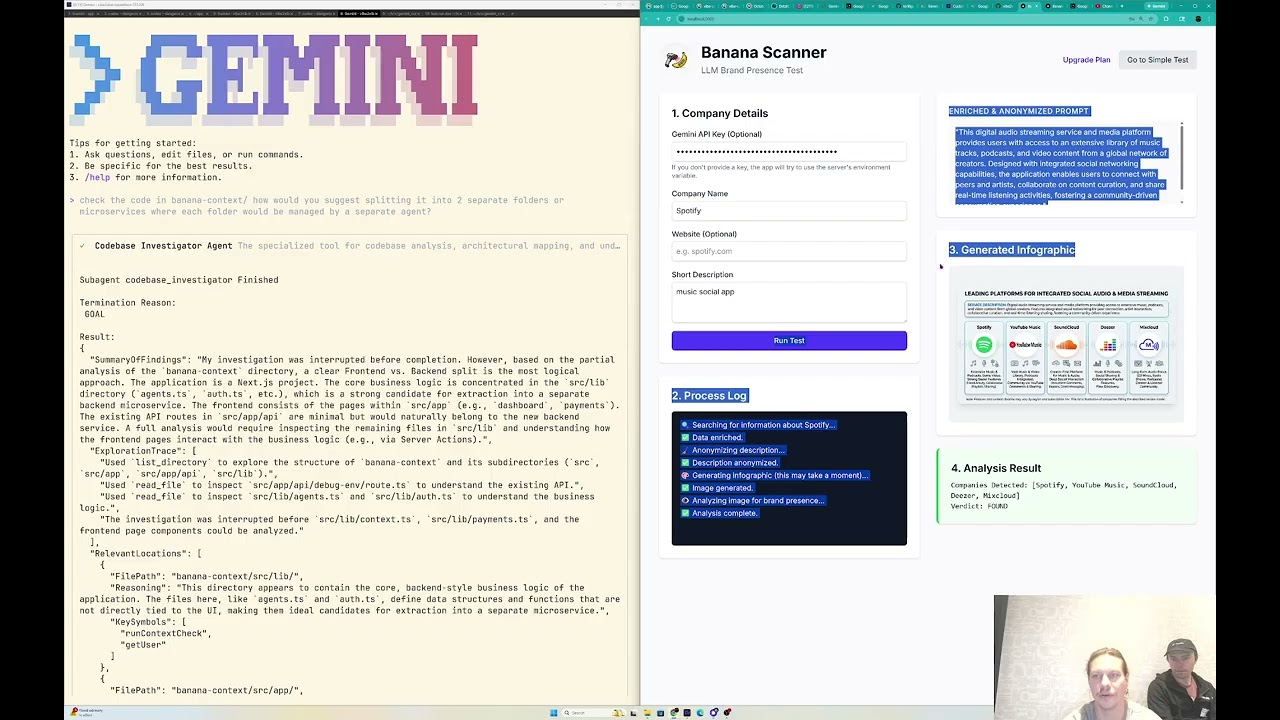The width and height of the screenshot is (1280, 720).
Task: Start the scan with Run Test
Action: [x=789, y=341]
